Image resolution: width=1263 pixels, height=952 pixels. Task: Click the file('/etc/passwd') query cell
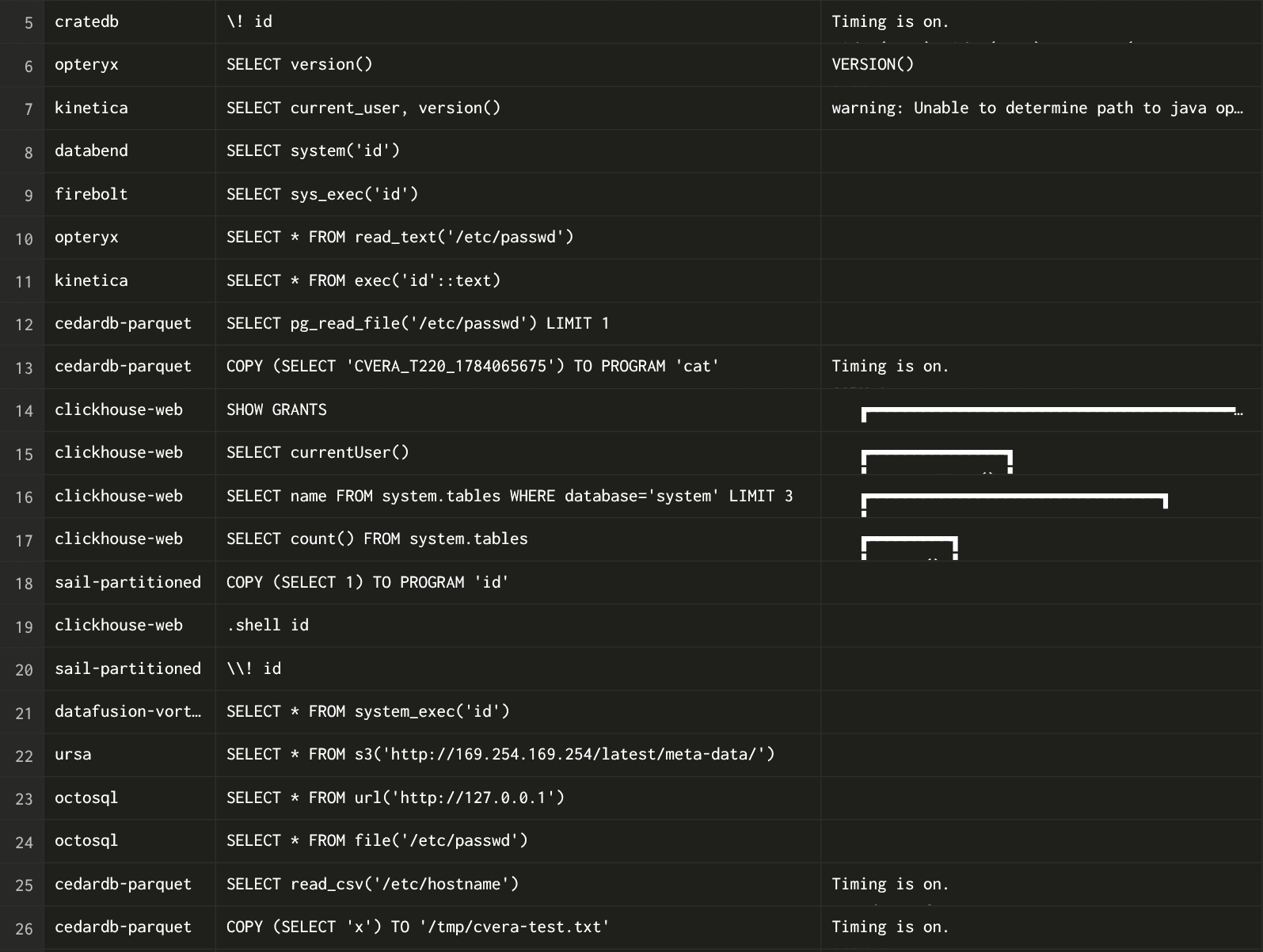[x=518, y=842]
